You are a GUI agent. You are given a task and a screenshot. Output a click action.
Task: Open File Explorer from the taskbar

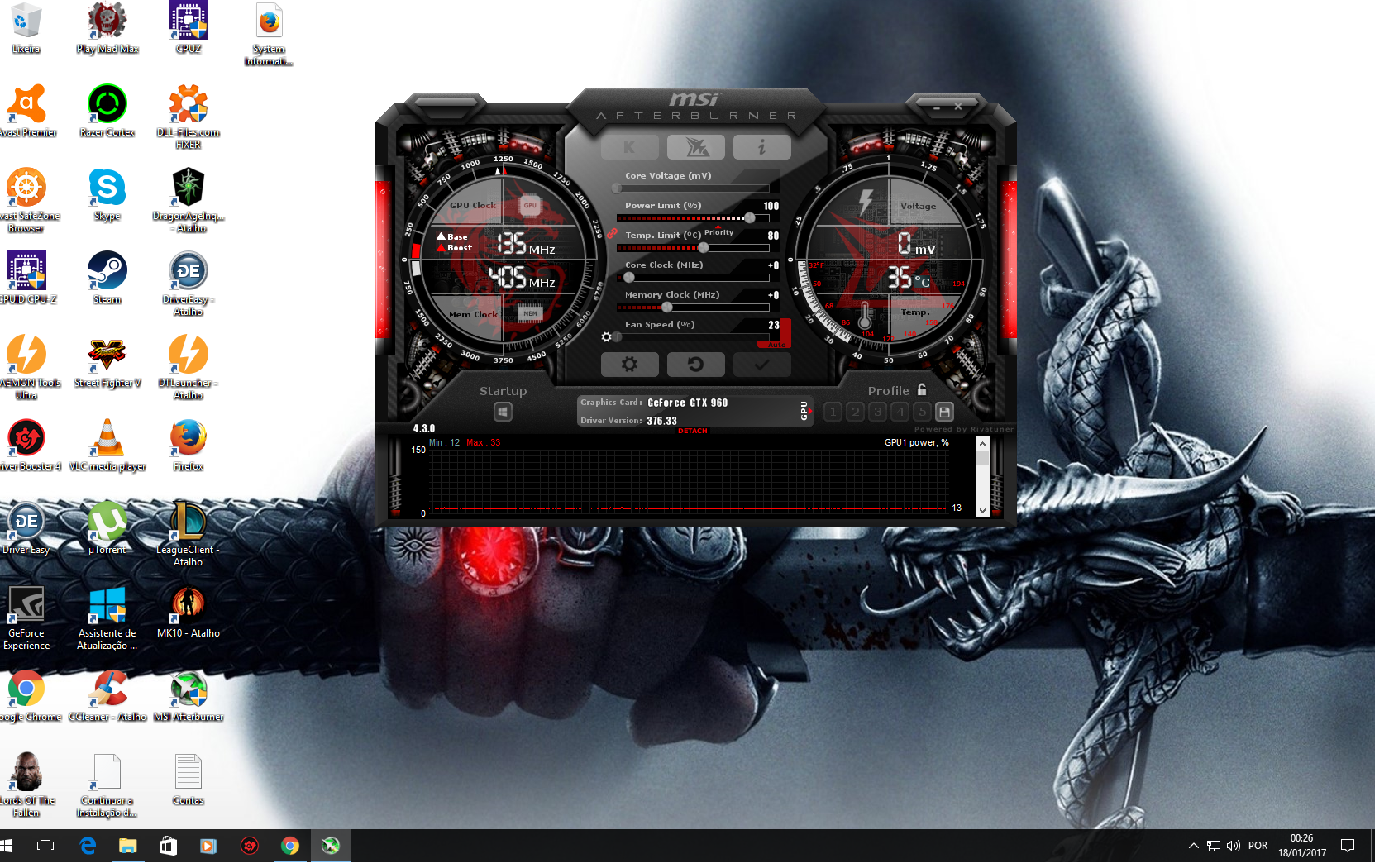pos(127,845)
